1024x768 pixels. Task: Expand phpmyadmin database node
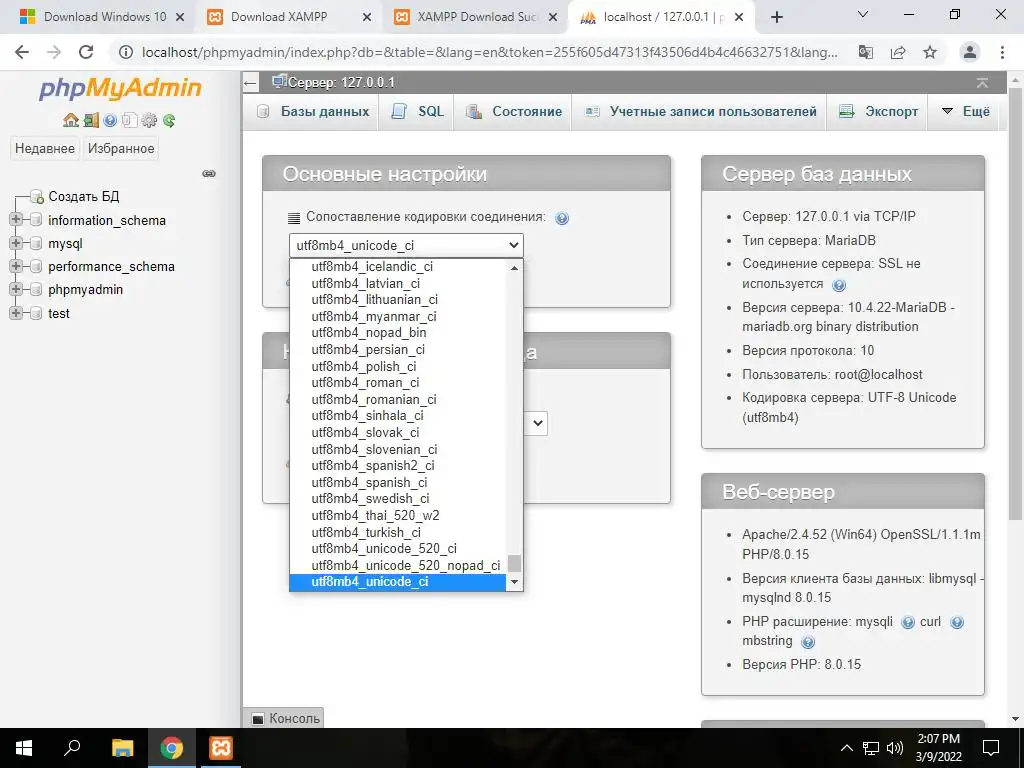click(16, 289)
